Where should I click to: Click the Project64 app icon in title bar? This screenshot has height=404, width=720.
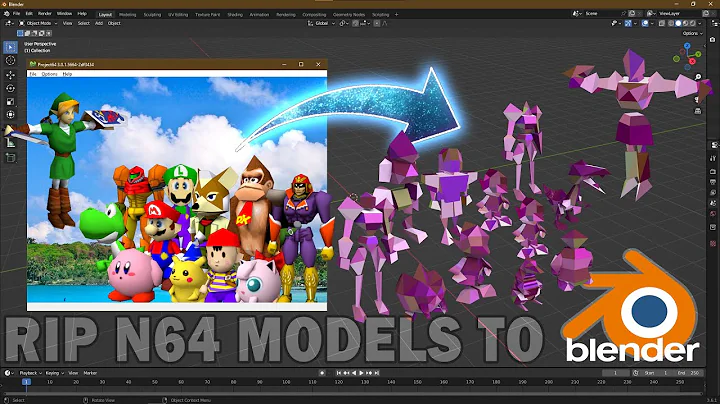[x=33, y=64]
